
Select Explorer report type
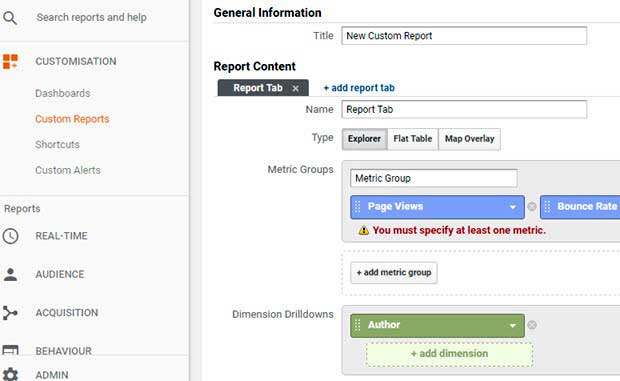[x=364, y=139]
